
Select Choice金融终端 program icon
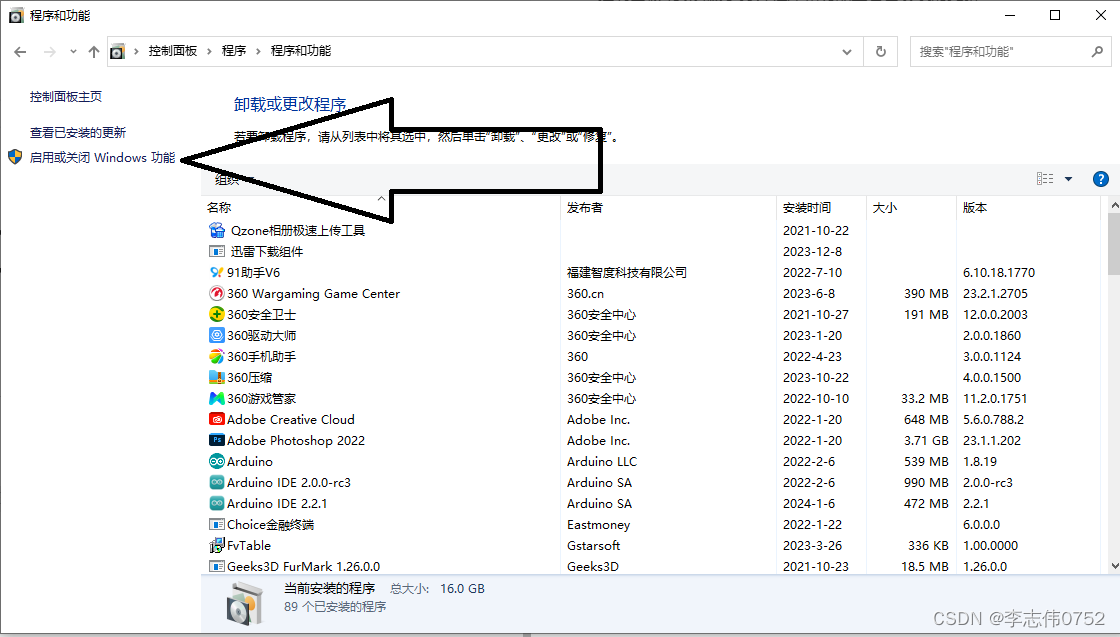[x=216, y=524]
